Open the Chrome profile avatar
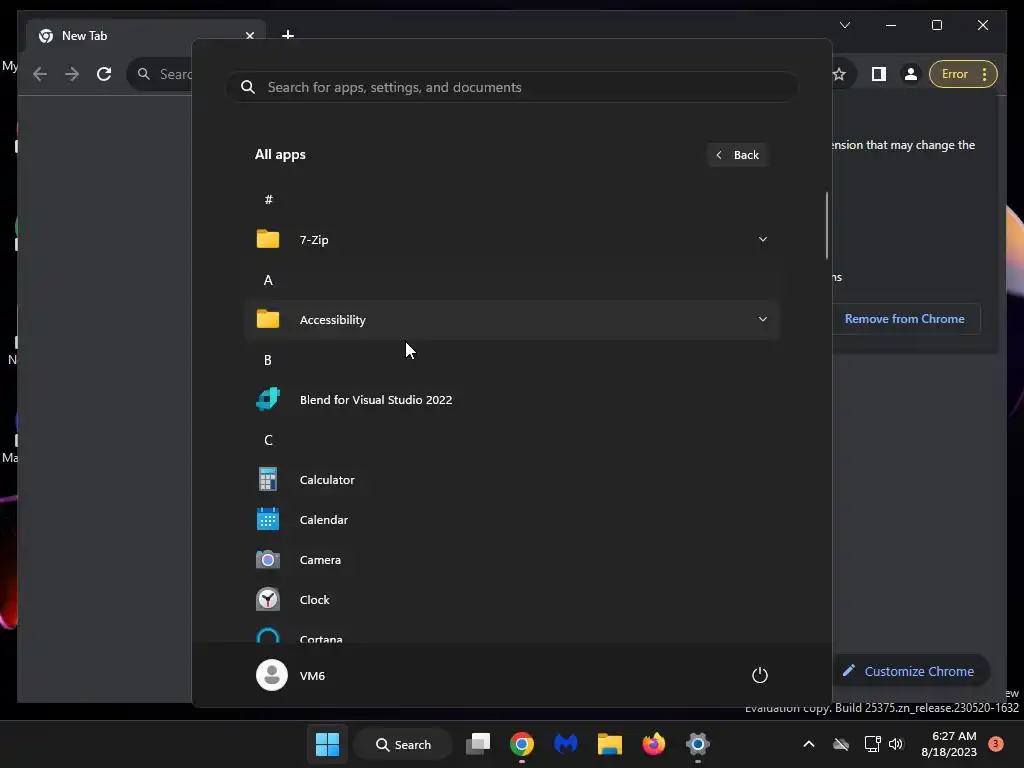The height and width of the screenshot is (768, 1024). click(x=910, y=74)
